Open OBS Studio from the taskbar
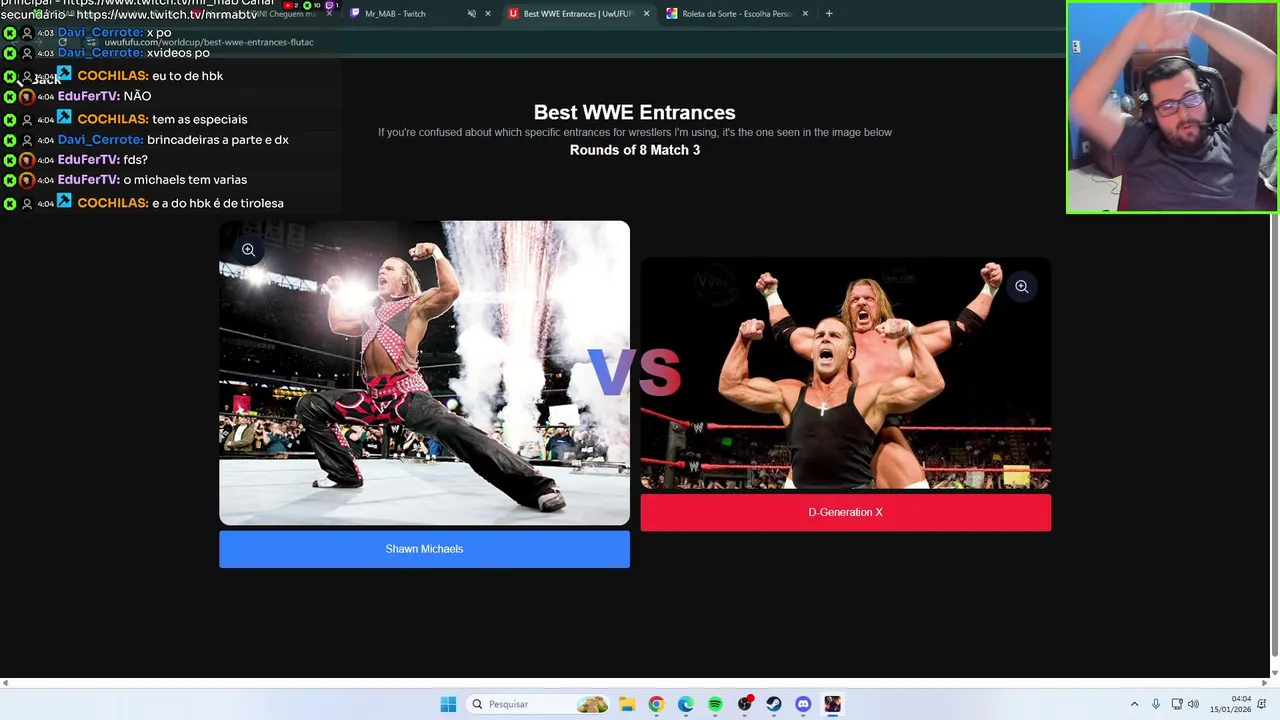The height and width of the screenshot is (720, 1280). pos(745,704)
